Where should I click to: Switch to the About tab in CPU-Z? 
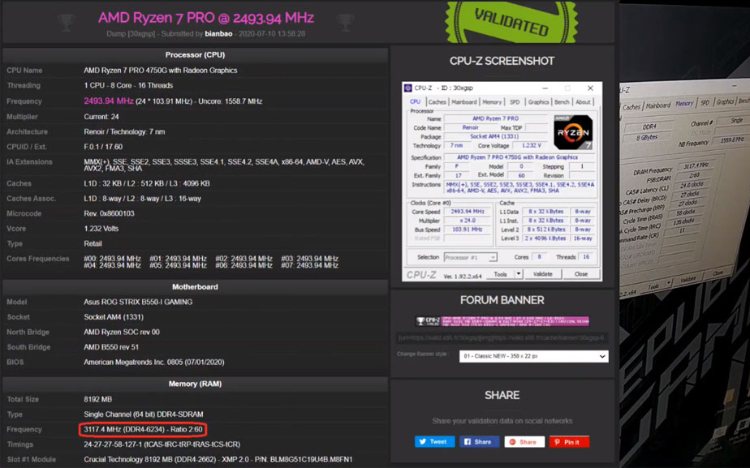583,102
